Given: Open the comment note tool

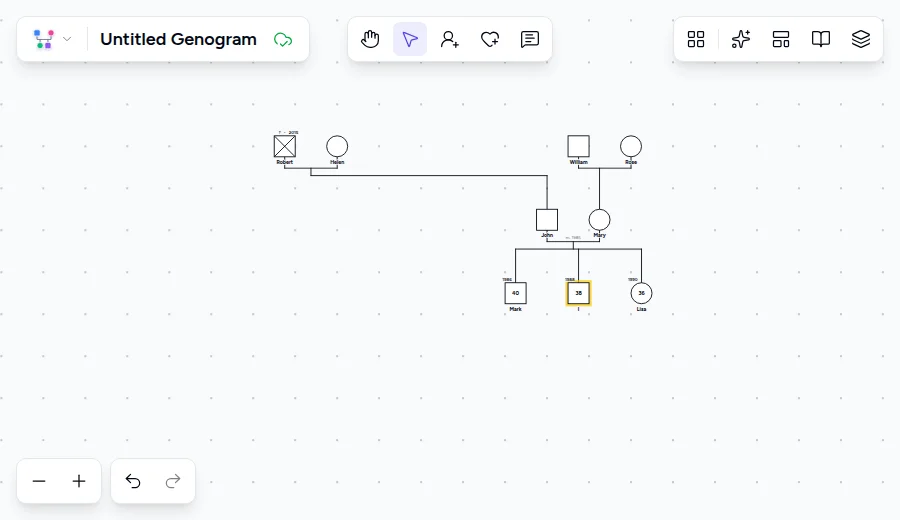Looking at the screenshot, I should click(x=529, y=39).
